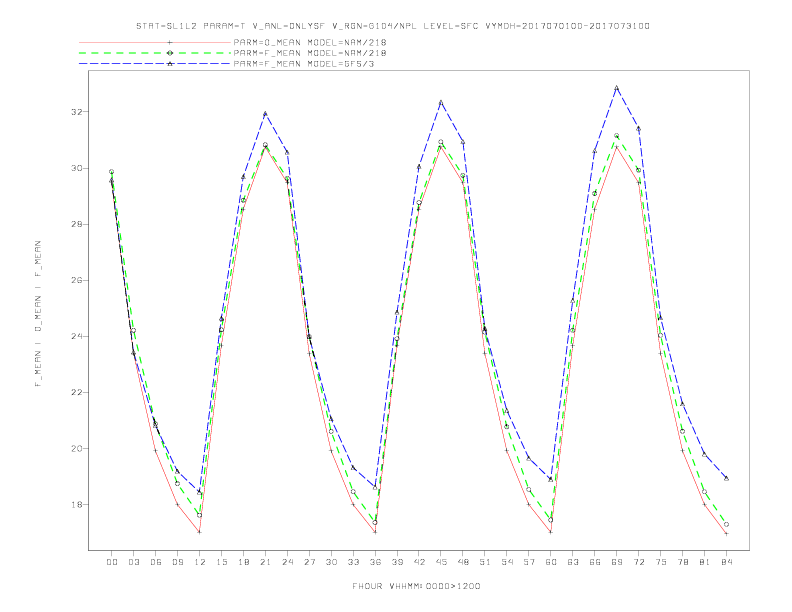Image resolution: width=792 pixels, height=612 pixels.
Task: Click blue GFS triangle data point at hour 69
Action: tap(617, 88)
